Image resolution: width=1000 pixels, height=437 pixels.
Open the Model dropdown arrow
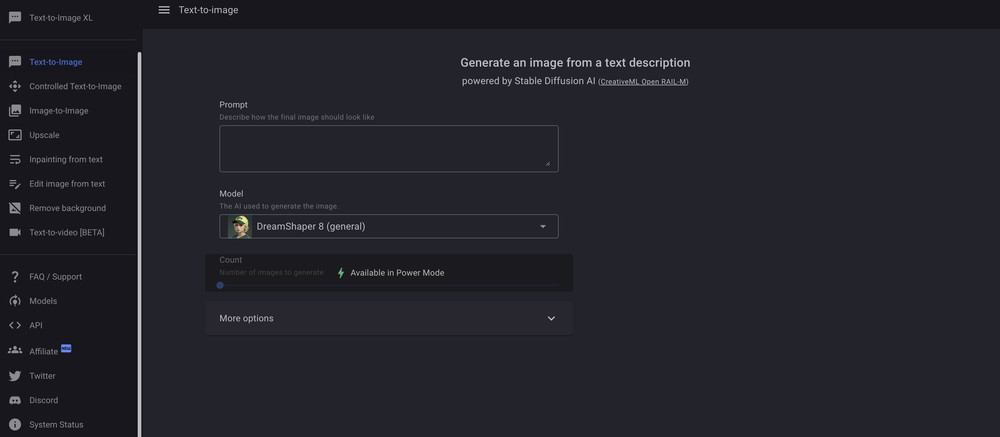coord(543,226)
